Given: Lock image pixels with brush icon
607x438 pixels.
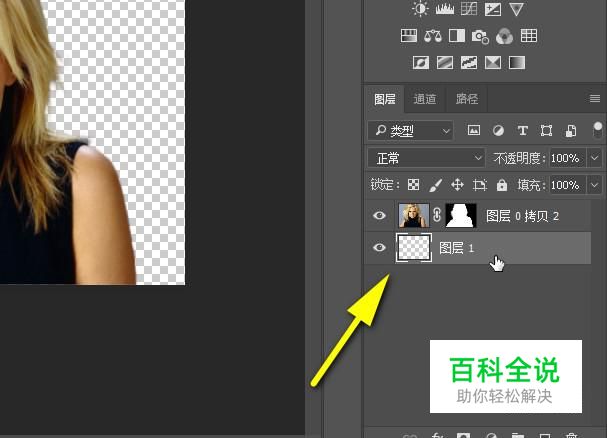Looking at the screenshot, I should 436,185.
